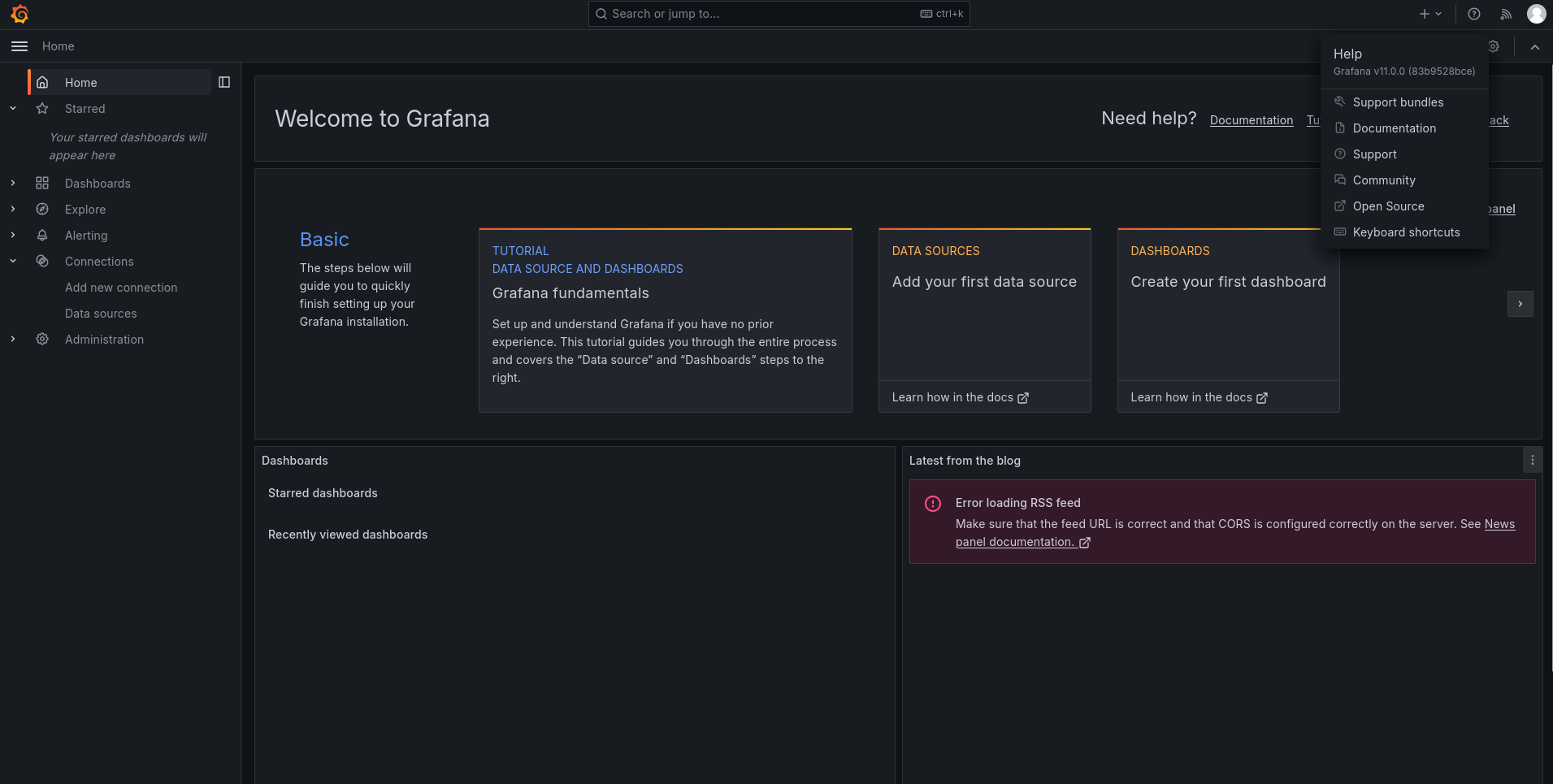Select Documentation in Help menu
This screenshot has width=1553, height=784.
[1404, 128]
